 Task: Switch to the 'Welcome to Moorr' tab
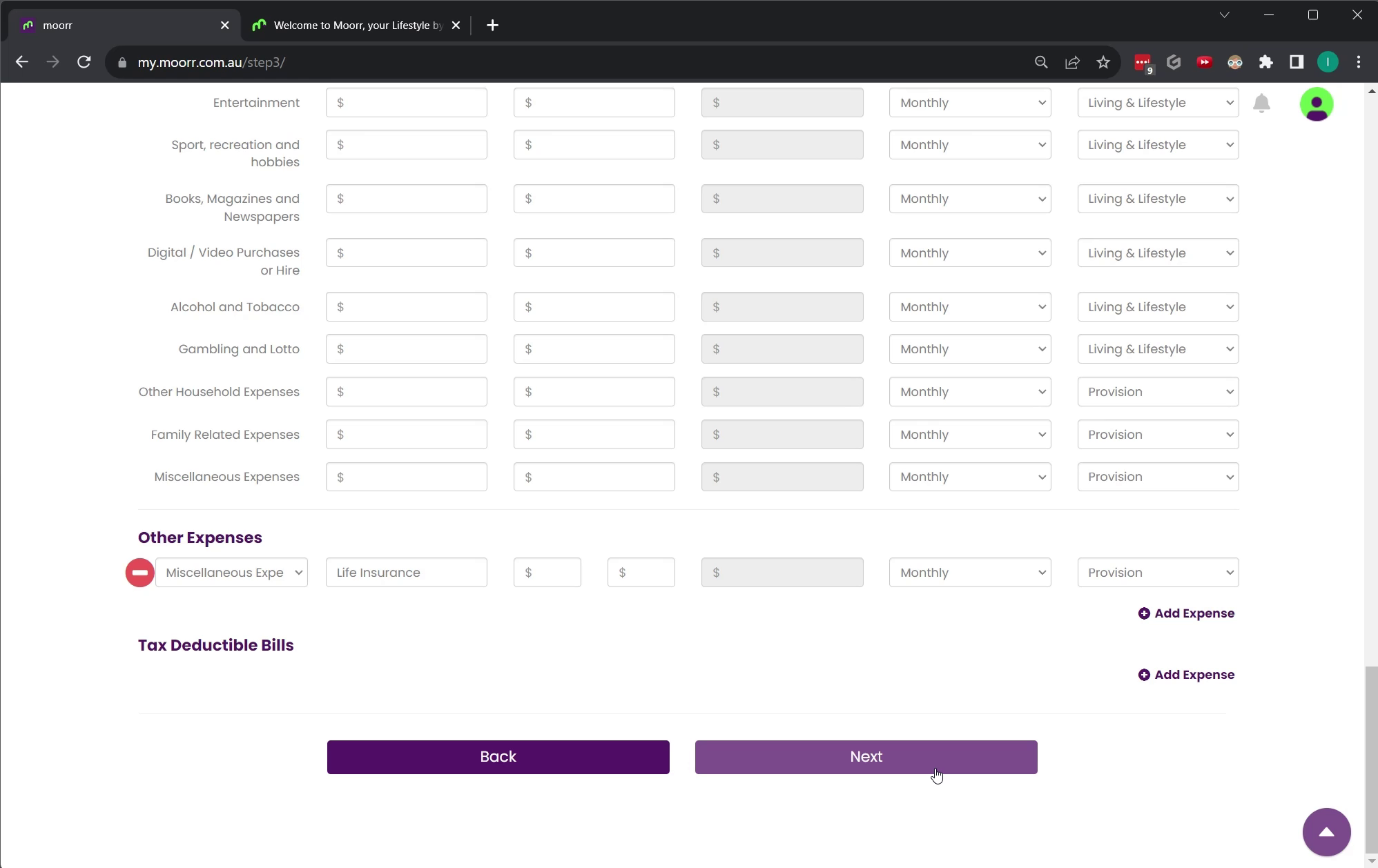357,26
